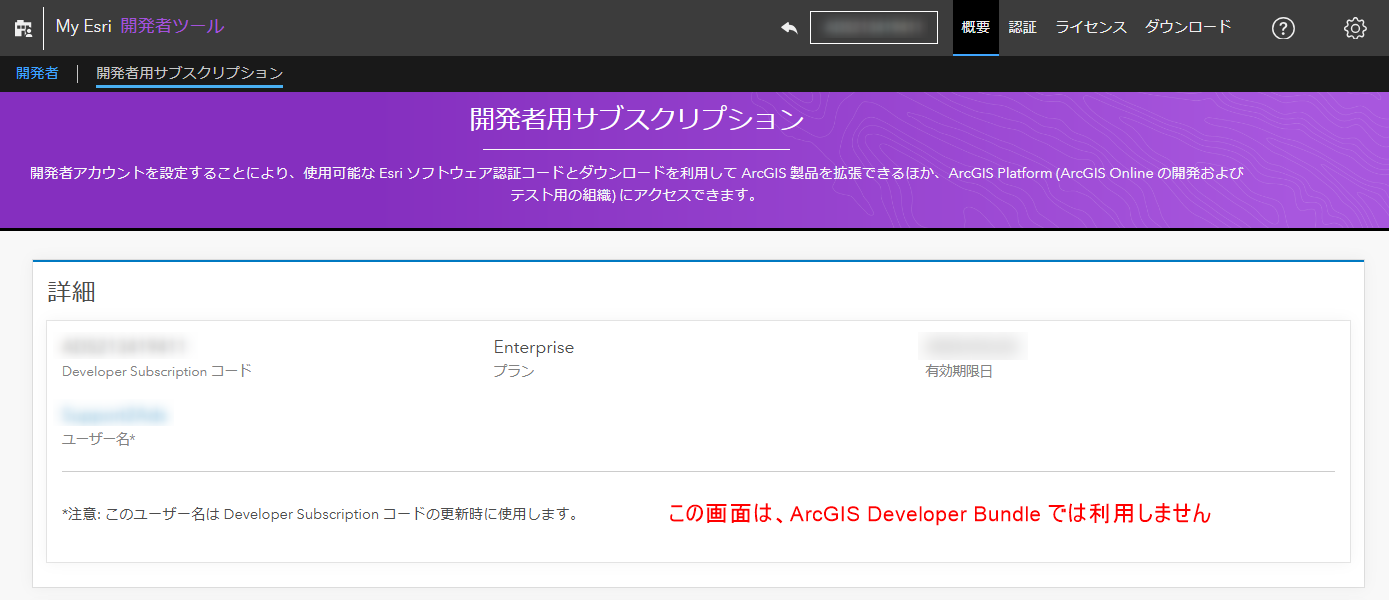Click the blurred username link above ユーザー名
1389x600 pixels.
click(x=114, y=415)
